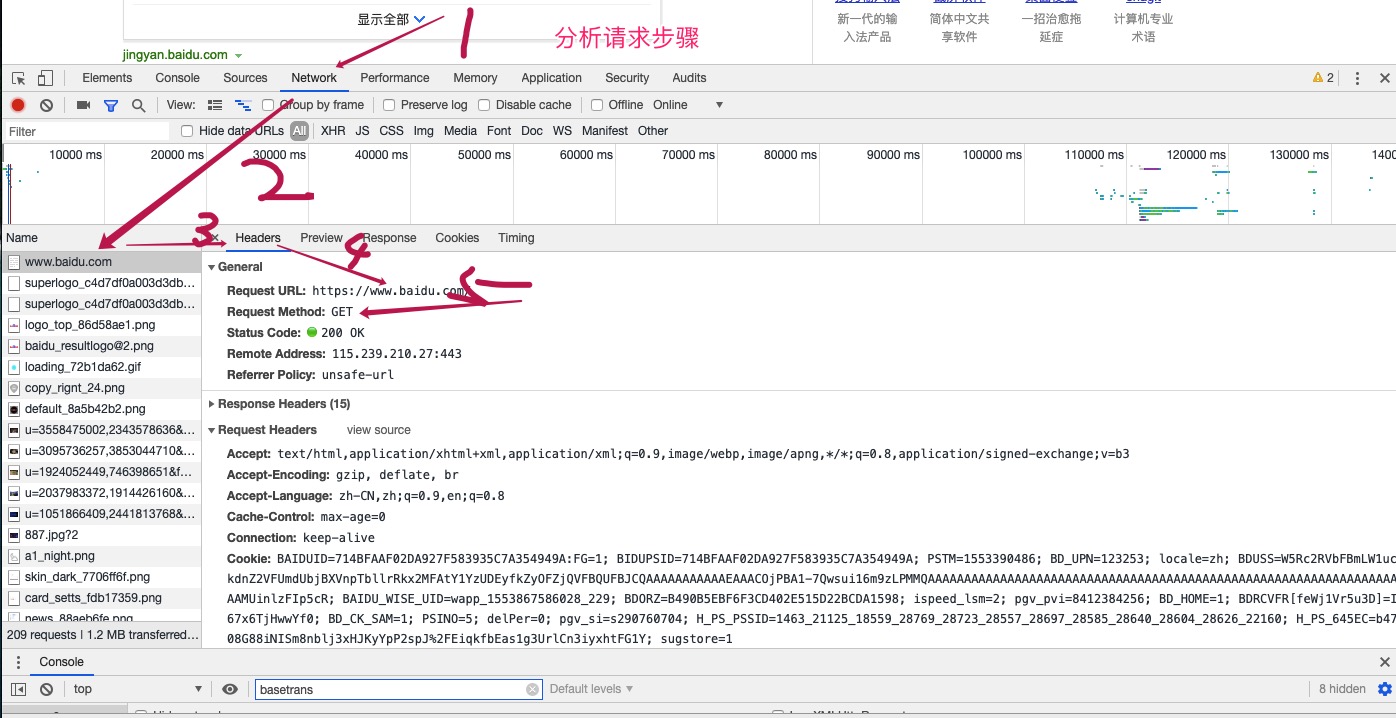
Task: Stop recording network log with red button
Action: (18, 105)
